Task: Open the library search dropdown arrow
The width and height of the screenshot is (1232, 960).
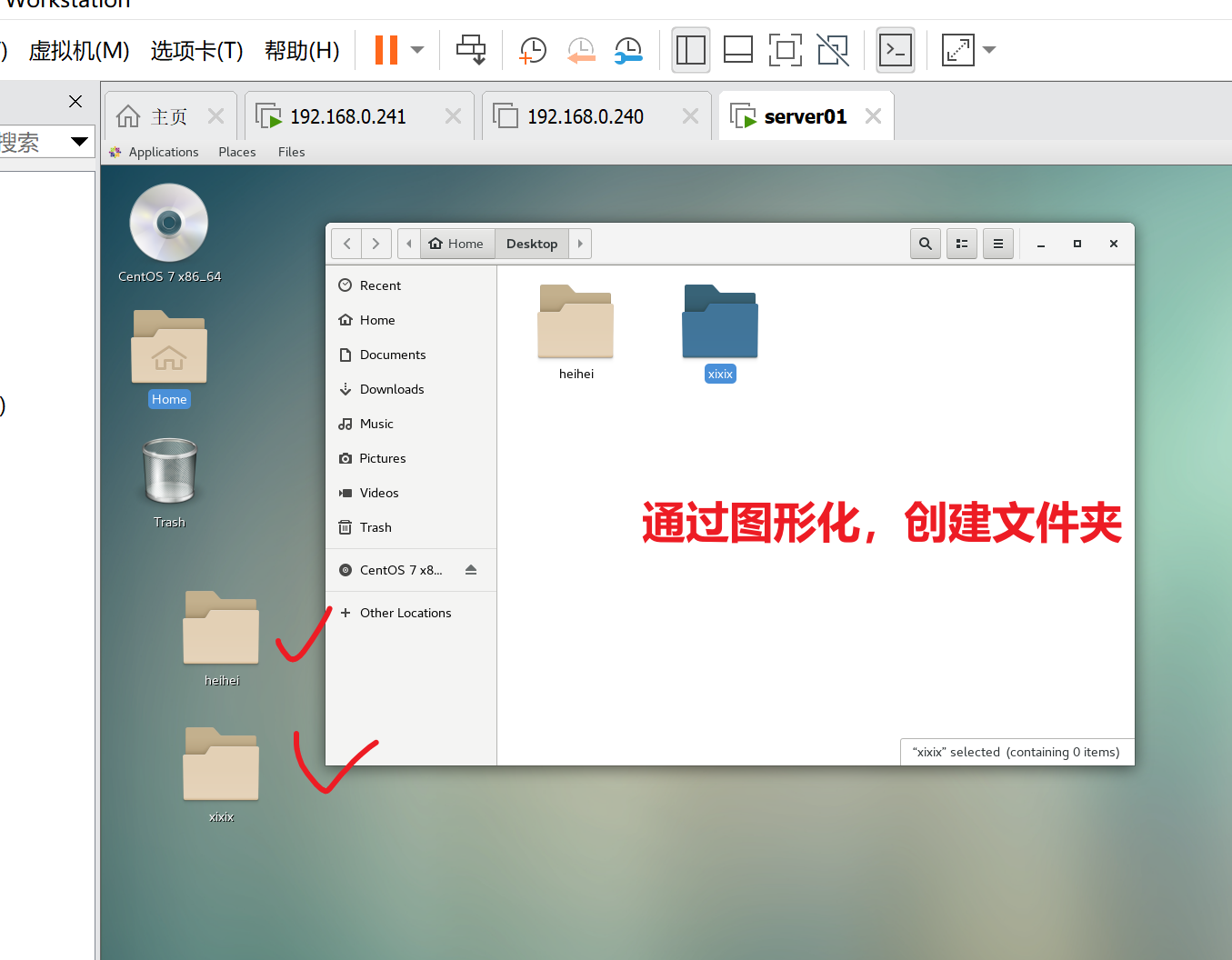Action: (x=79, y=142)
